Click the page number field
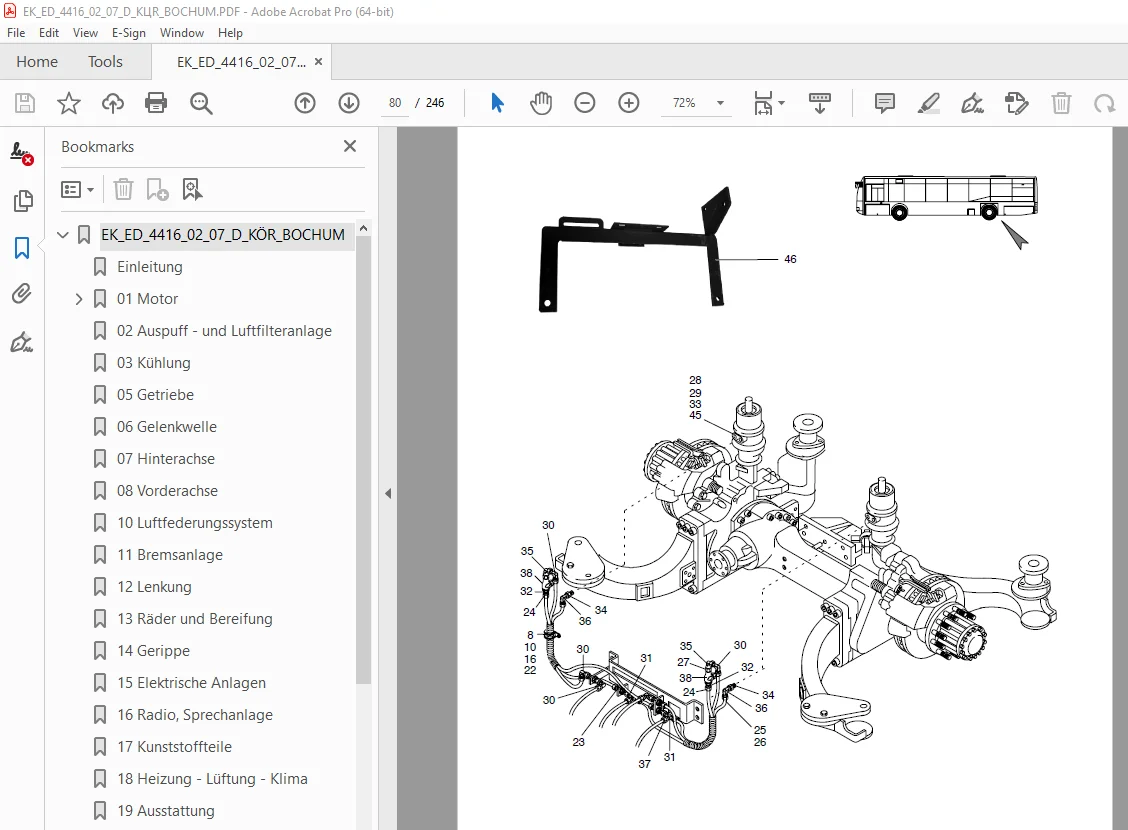Viewport: 1128px width, 830px height. tap(395, 103)
